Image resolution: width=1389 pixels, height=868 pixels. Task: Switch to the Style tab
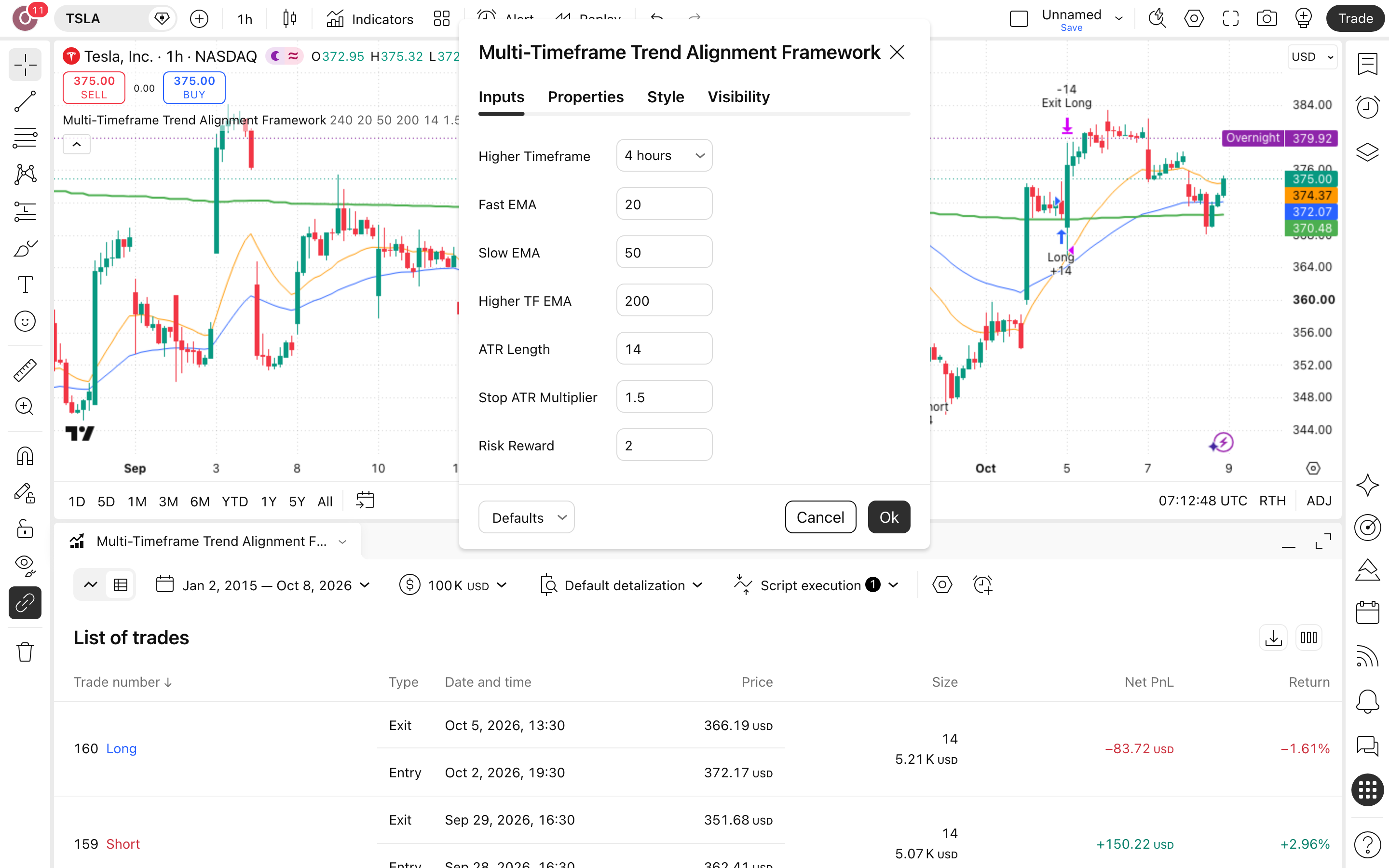click(x=665, y=97)
